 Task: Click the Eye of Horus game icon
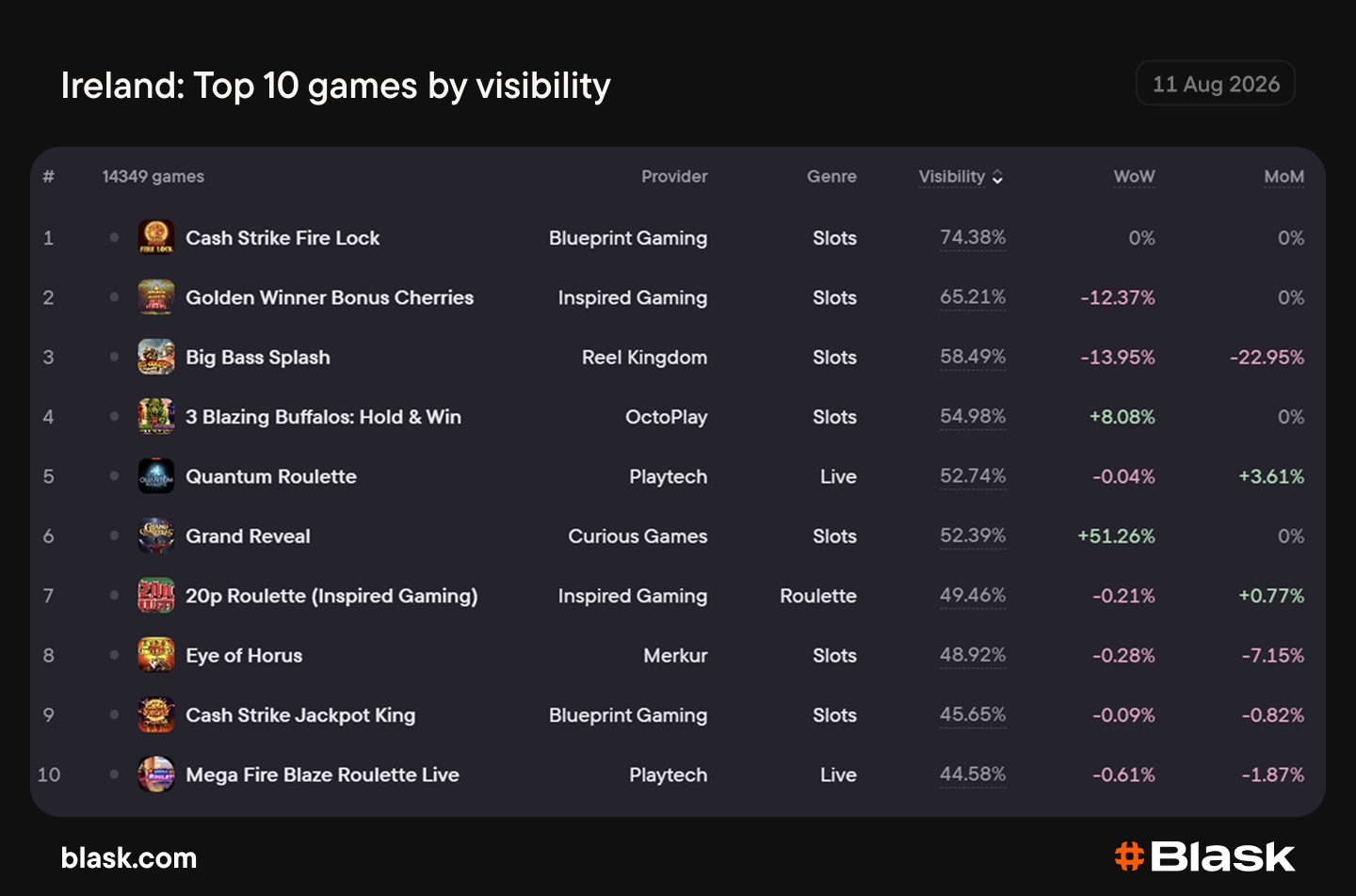tap(156, 655)
